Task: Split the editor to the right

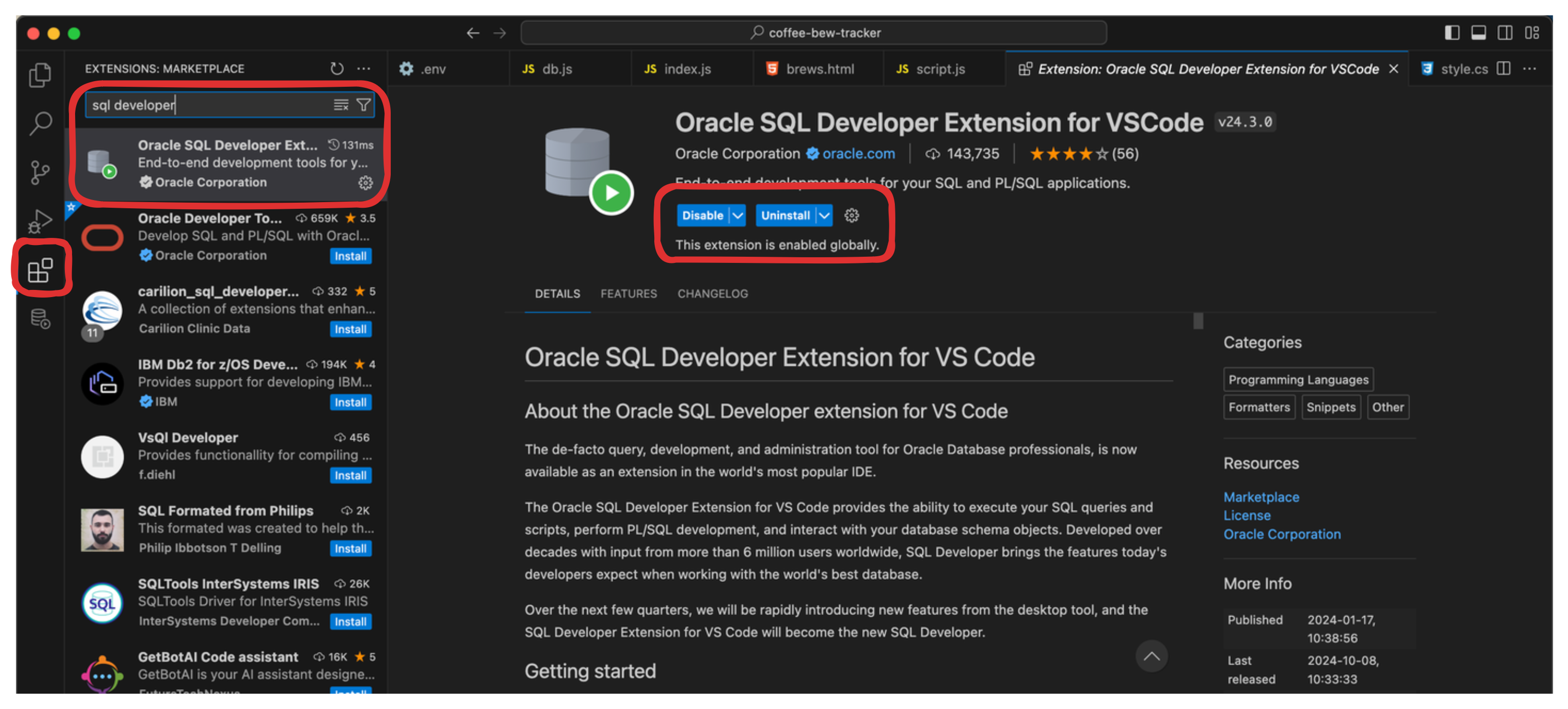Action: point(1504,69)
